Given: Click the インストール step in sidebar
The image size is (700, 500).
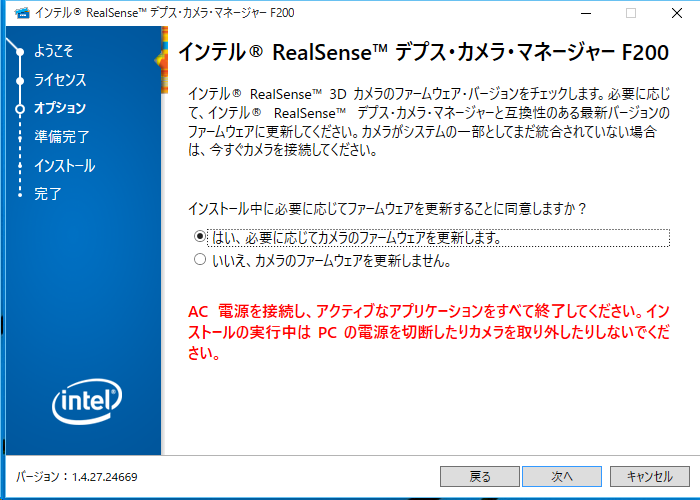Looking at the screenshot, I should coord(65,166).
